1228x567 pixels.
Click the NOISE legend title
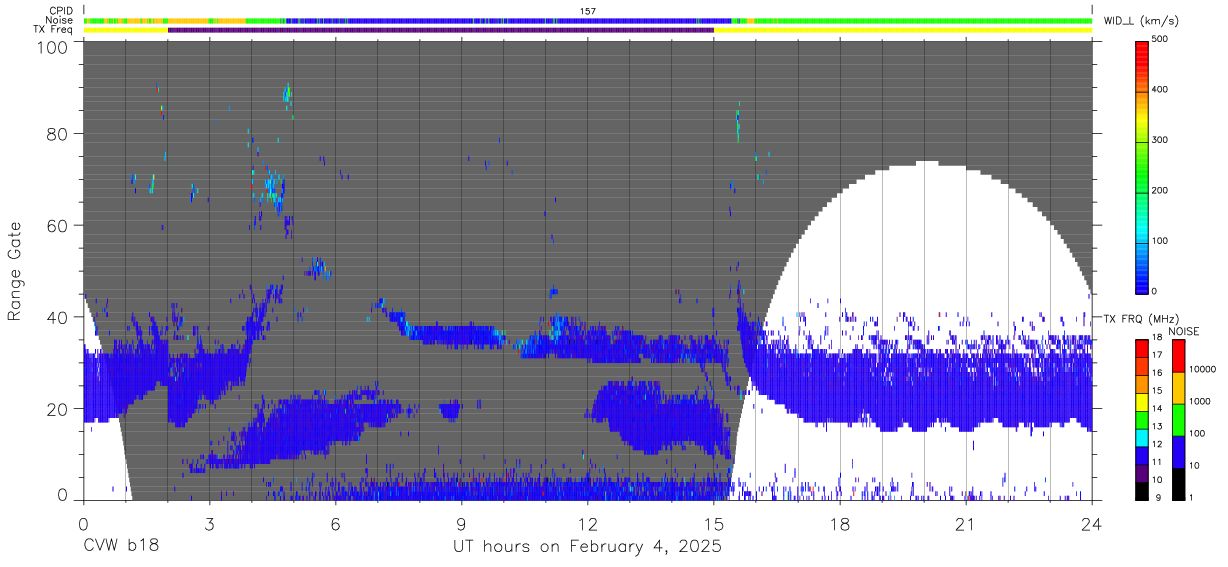[1185, 331]
